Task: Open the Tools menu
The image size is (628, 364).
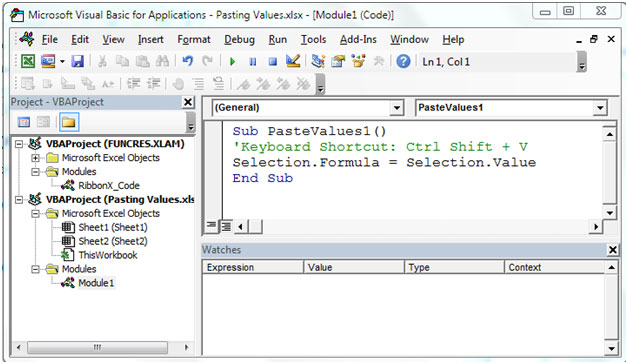Action: click(x=313, y=39)
